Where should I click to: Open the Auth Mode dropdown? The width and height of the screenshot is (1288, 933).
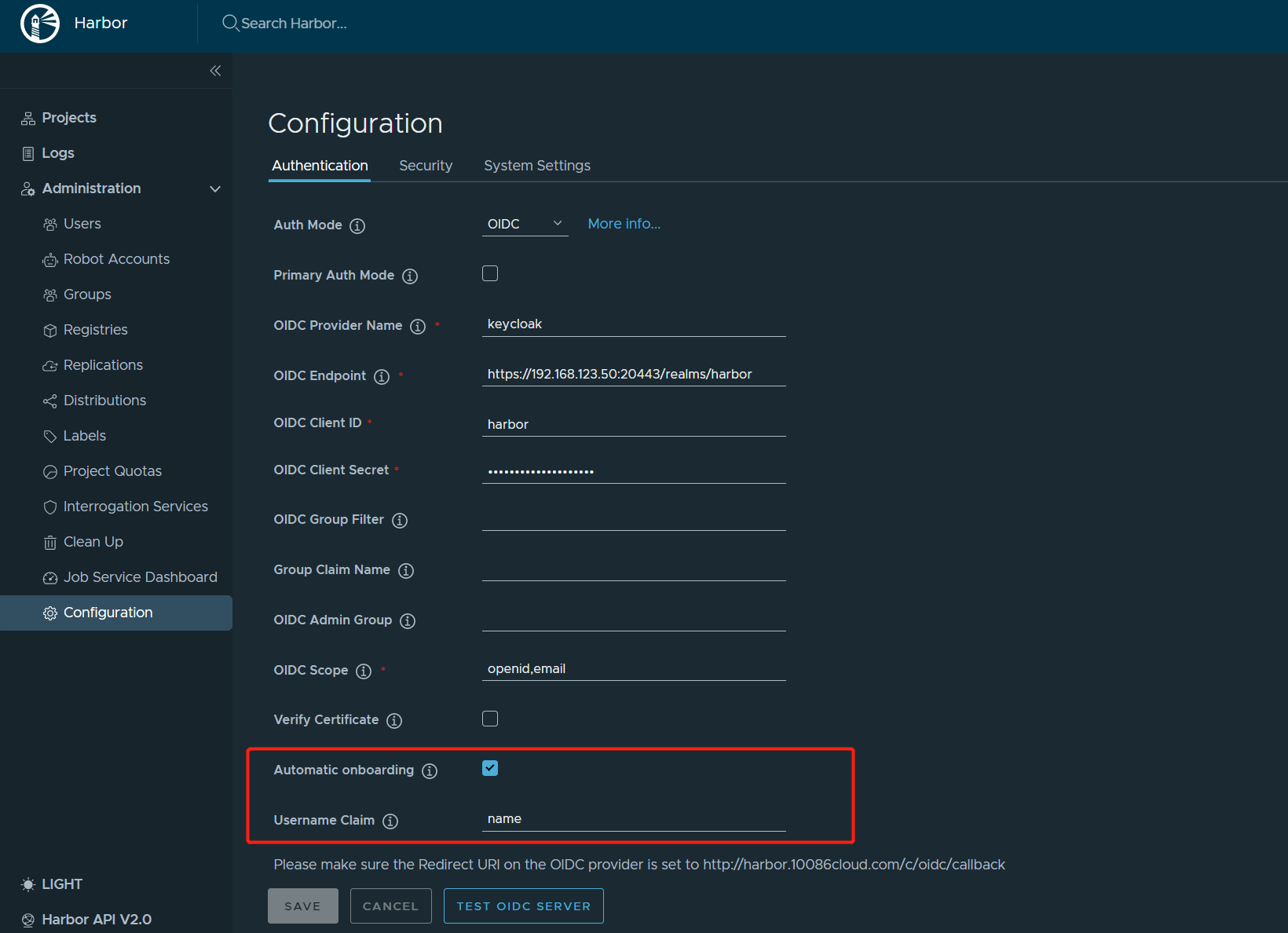tap(525, 223)
